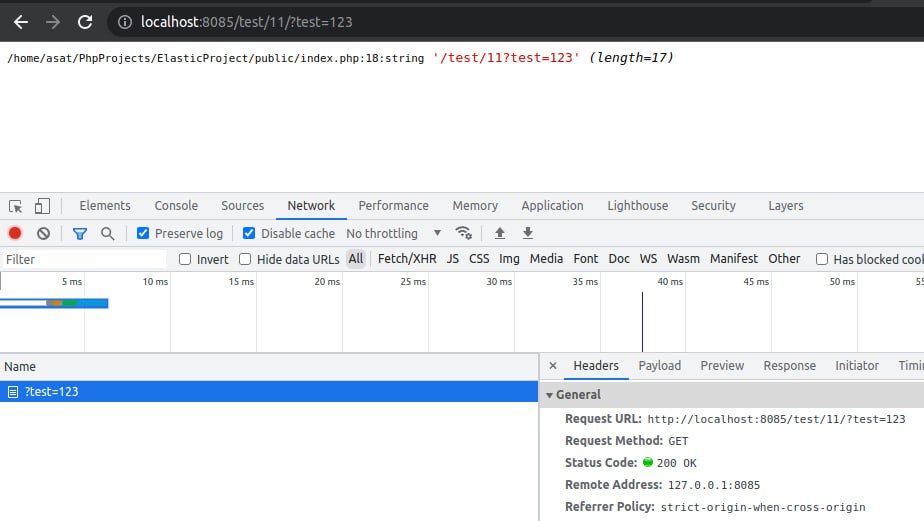Click the Name column header
This screenshot has width=924, height=521.
[x=269, y=367]
